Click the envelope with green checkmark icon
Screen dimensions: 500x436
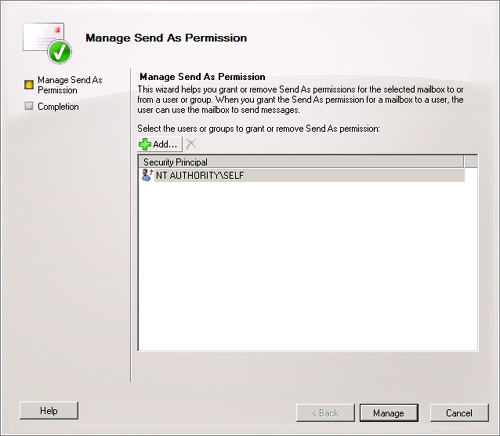click(47, 43)
